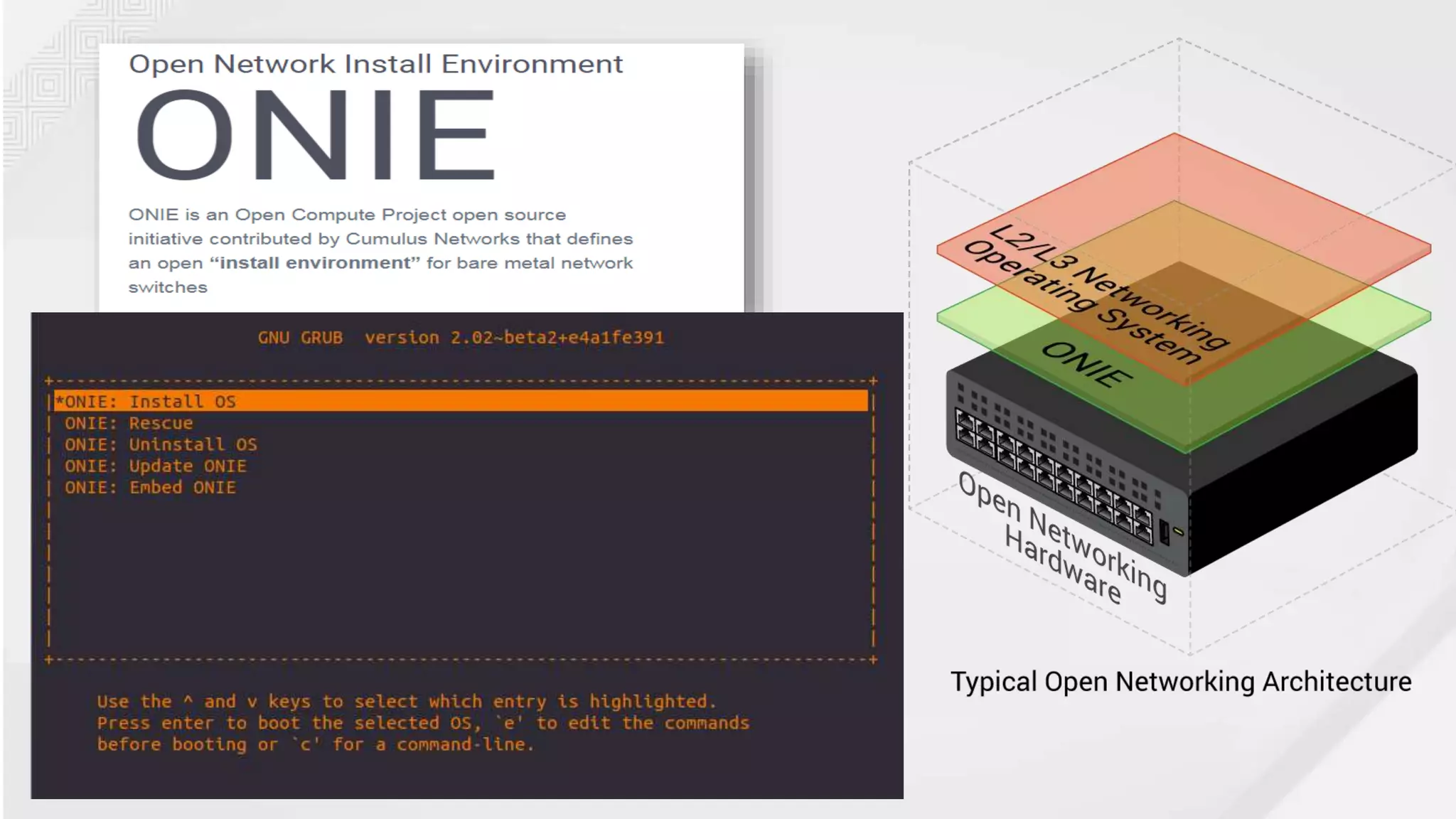Select the ONIE: Rescue menu entry

pyautogui.click(x=129, y=424)
